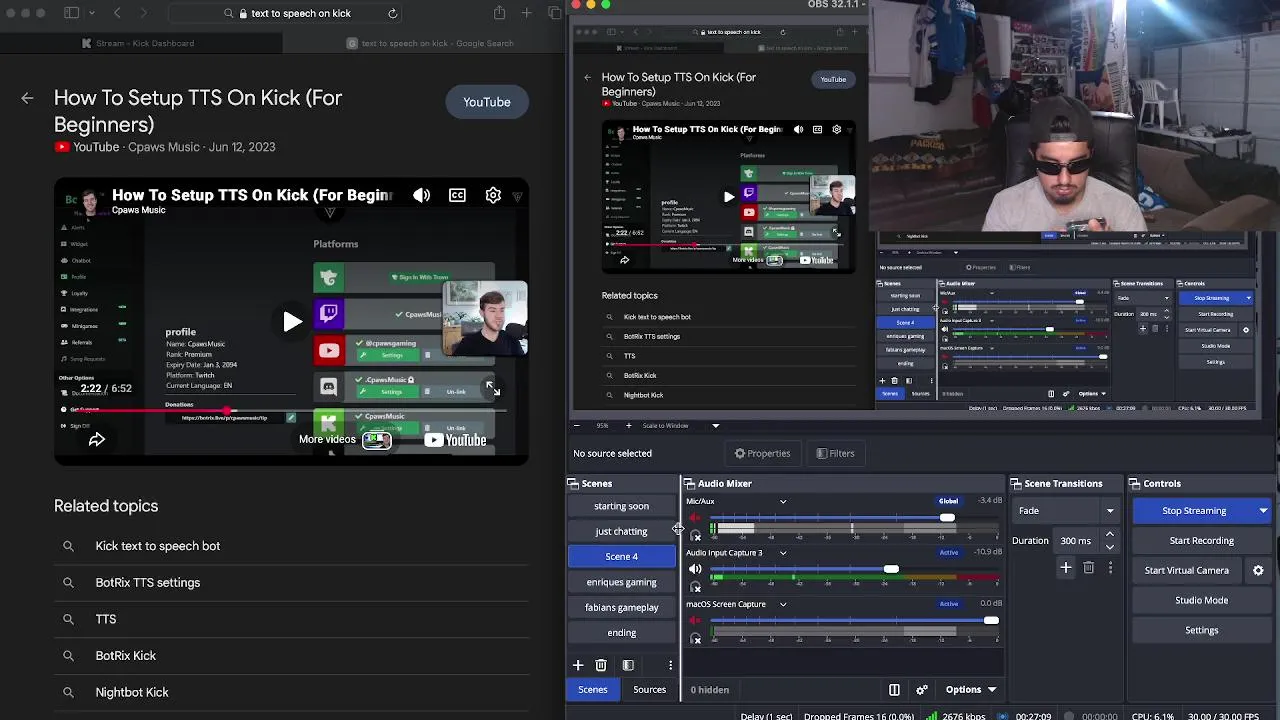Toggle the Safari sidebar icon
The height and width of the screenshot is (720, 1280).
pos(71,13)
